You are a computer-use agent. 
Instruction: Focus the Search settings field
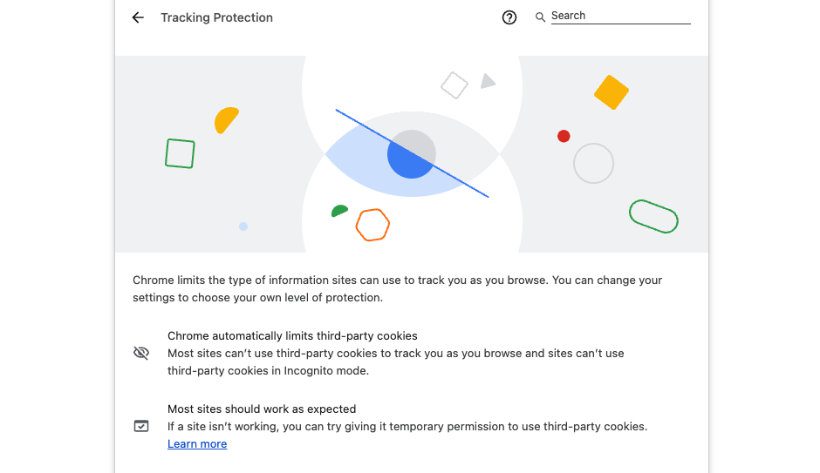[x=620, y=16]
